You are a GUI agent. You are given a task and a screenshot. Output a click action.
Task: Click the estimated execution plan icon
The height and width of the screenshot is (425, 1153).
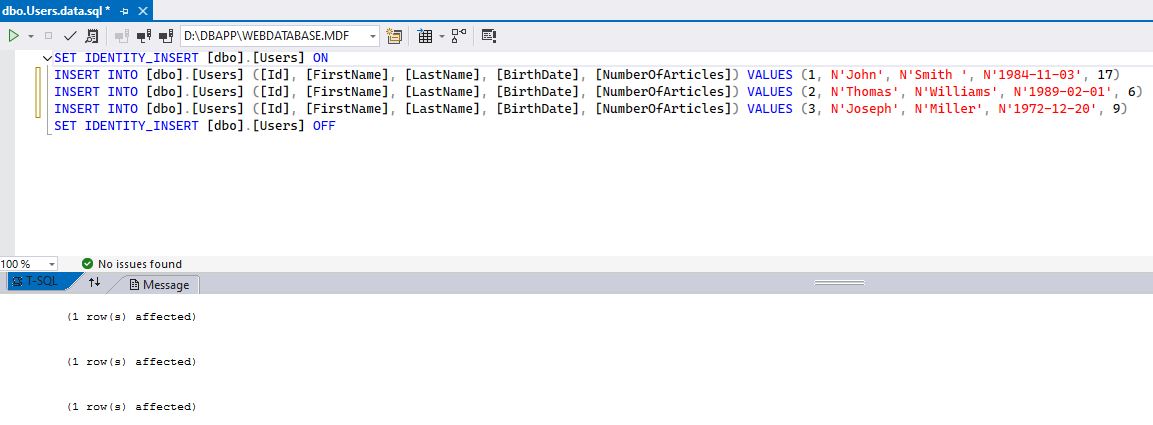click(x=92, y=35)
